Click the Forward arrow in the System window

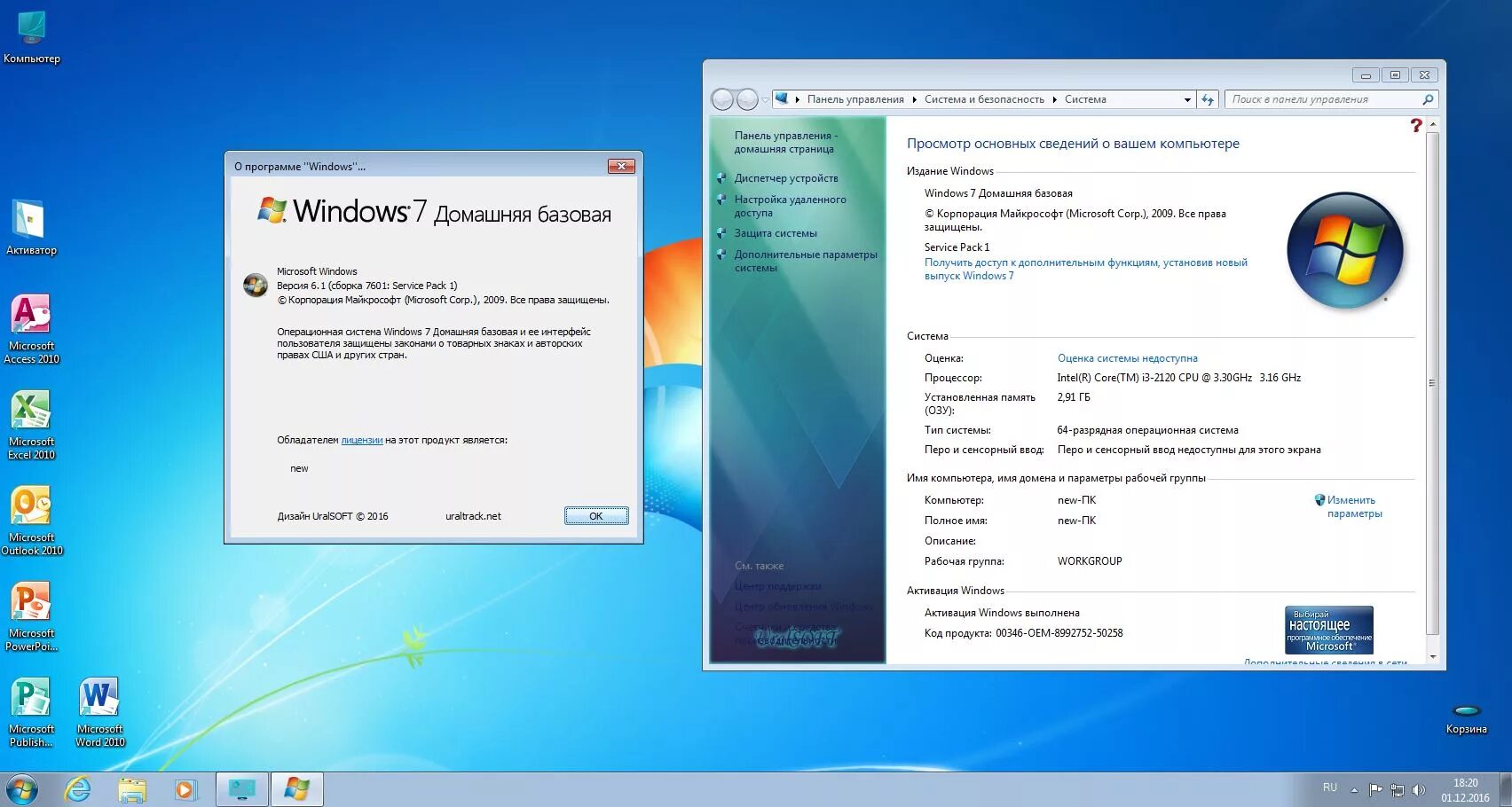tap(748, 99)
